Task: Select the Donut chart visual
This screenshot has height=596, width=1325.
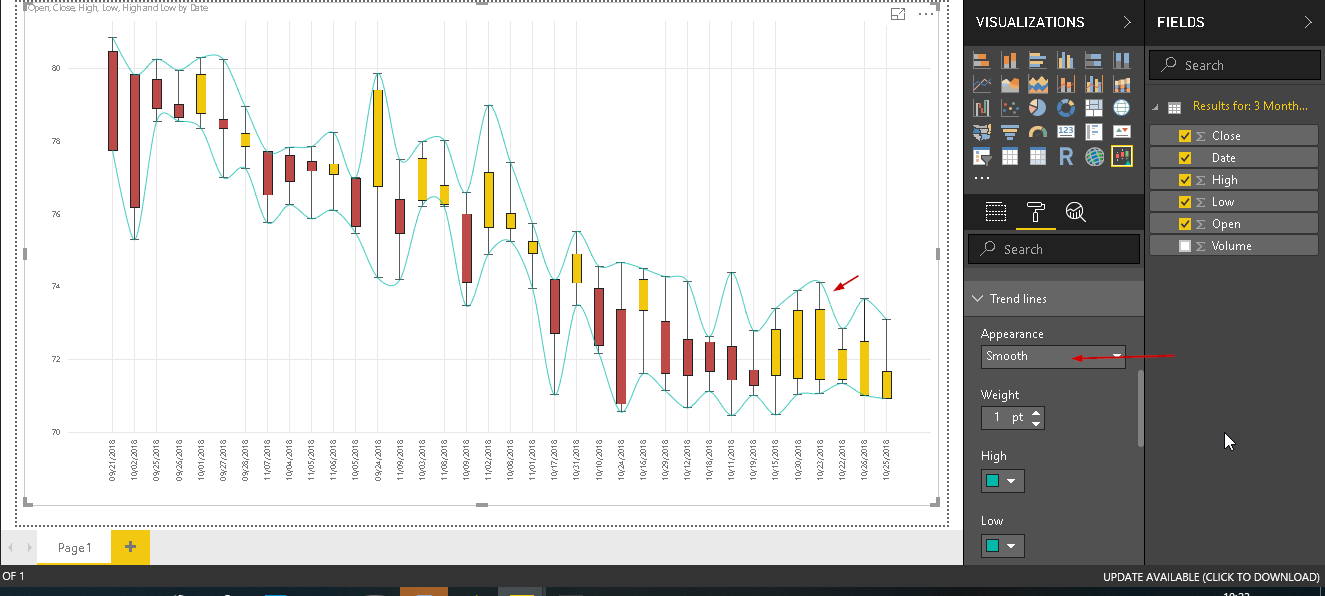Action: pos(1066,108)
